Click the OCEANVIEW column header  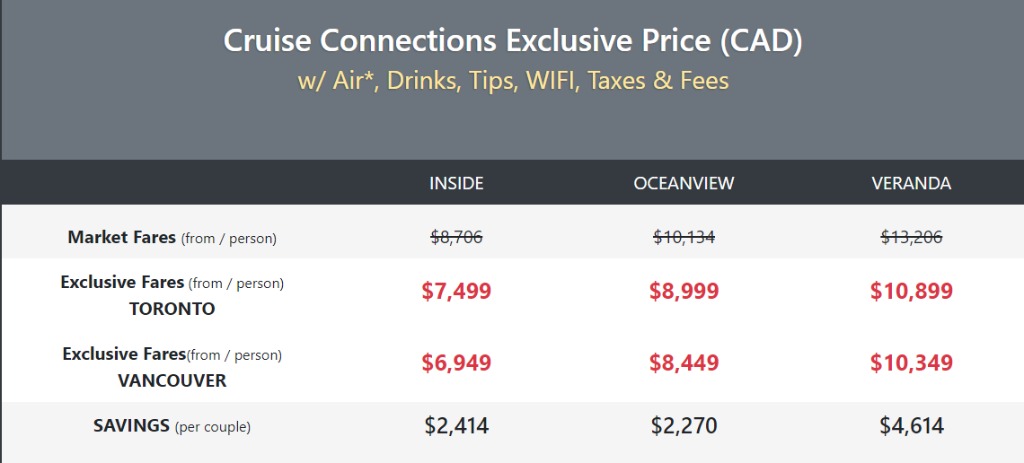pos(684,184)
